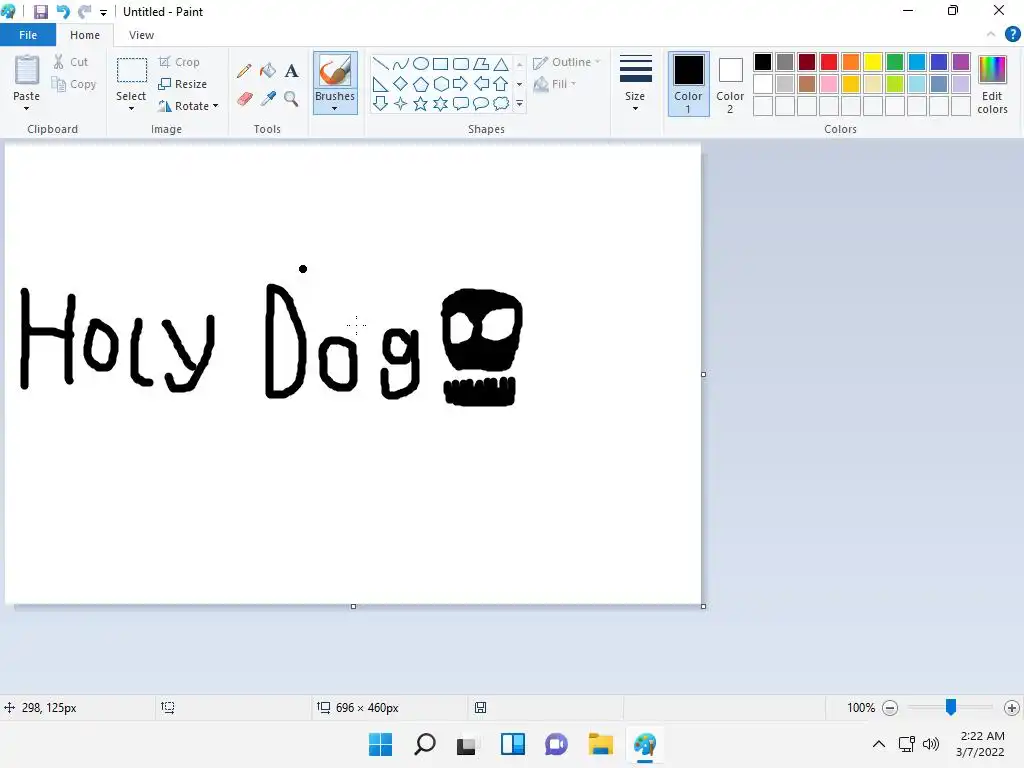Select the Pencil tool
This screenshot has height=768, width=1024.
pyautogui.click(x=244, y=71)
